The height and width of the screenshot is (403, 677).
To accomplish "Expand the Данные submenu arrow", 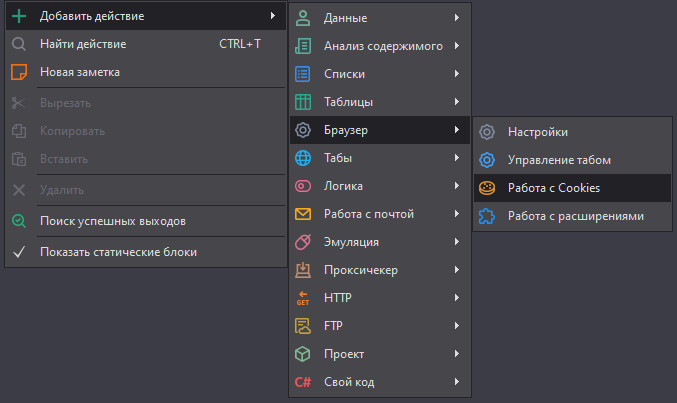I will [x=456, y=18].
